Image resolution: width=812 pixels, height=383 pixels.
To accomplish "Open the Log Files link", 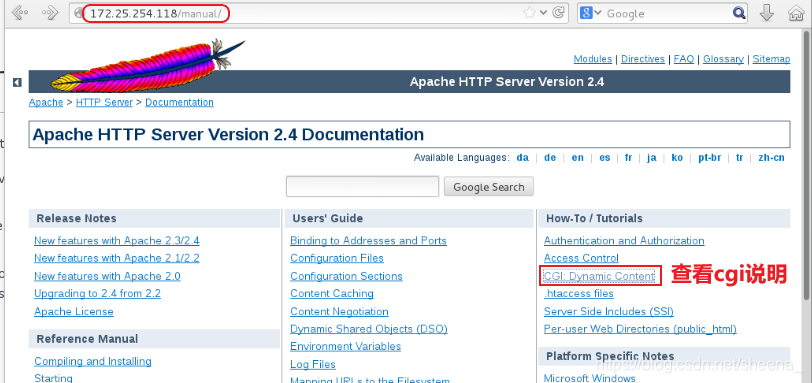I will tap(313, 364).
